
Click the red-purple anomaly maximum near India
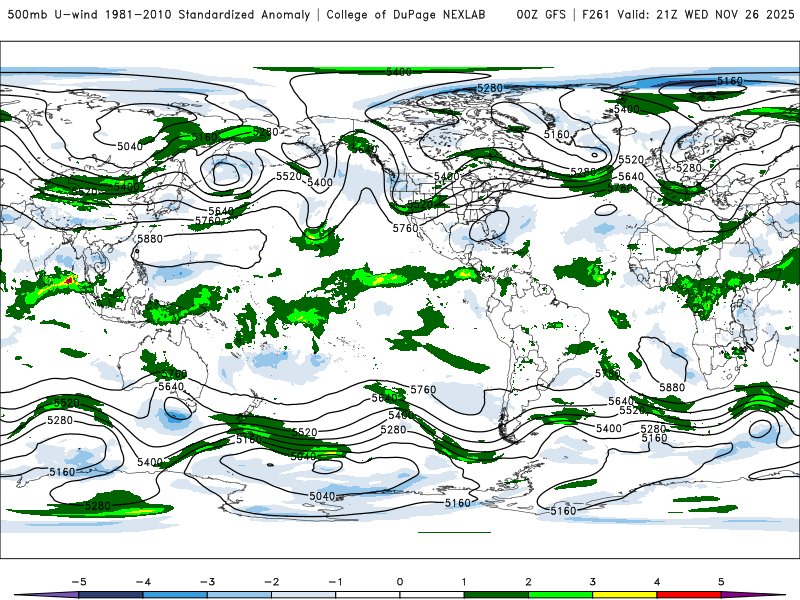(70, 280)
